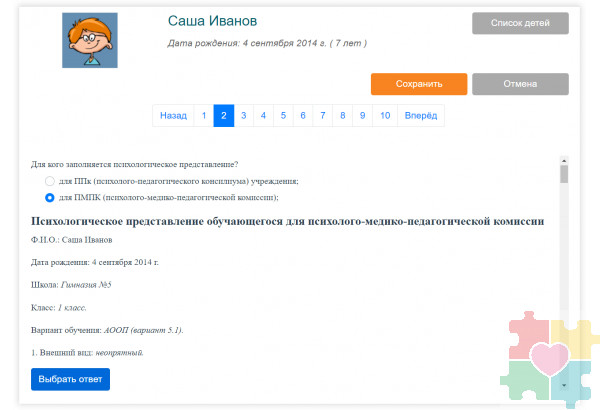The width and height of the screenshot is (600, 410).
Task: Select the ППк учреждения radio option
Action: pos(50,181)
